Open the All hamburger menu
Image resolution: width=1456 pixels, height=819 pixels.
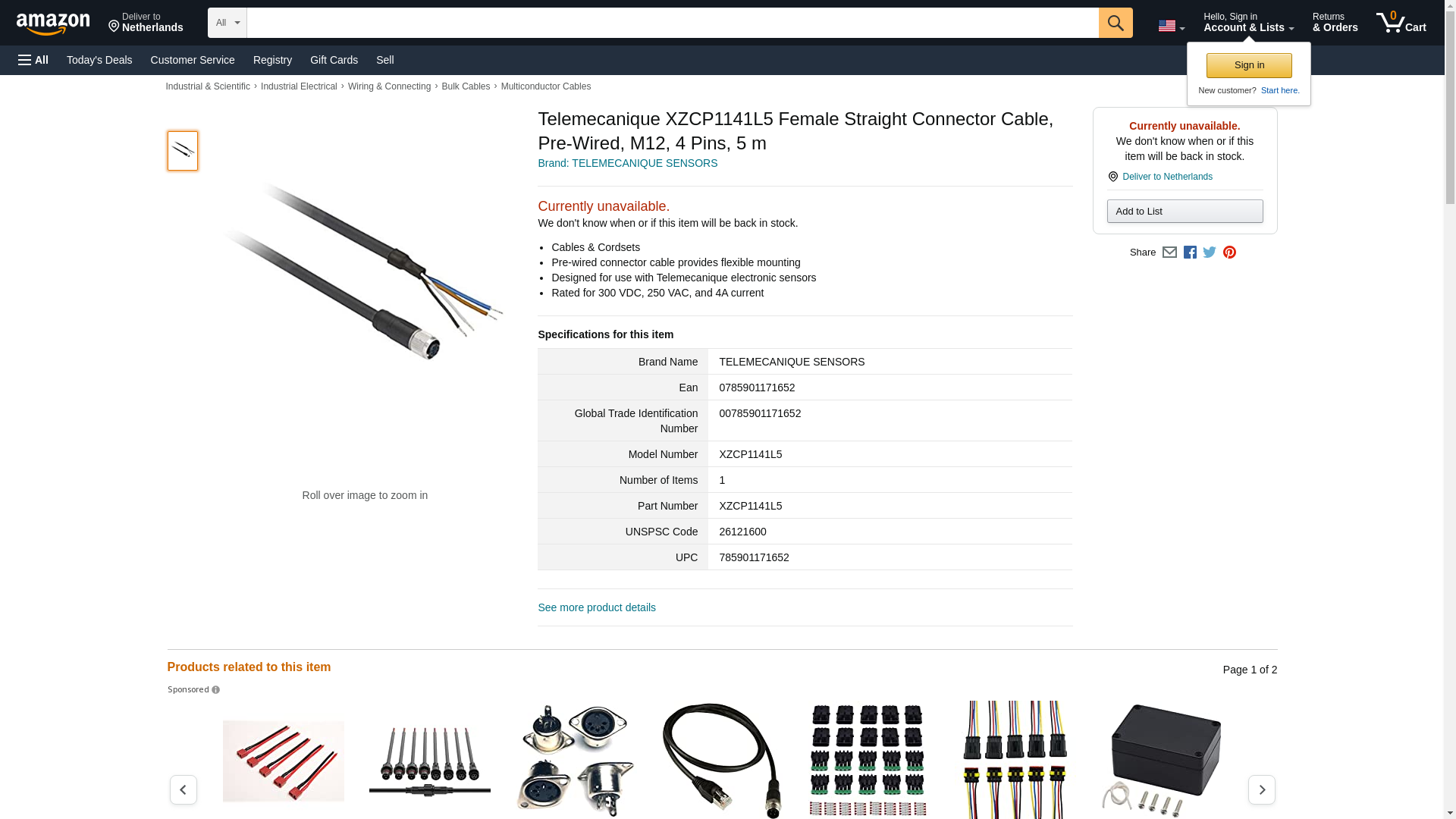click(x=33, y=60)
